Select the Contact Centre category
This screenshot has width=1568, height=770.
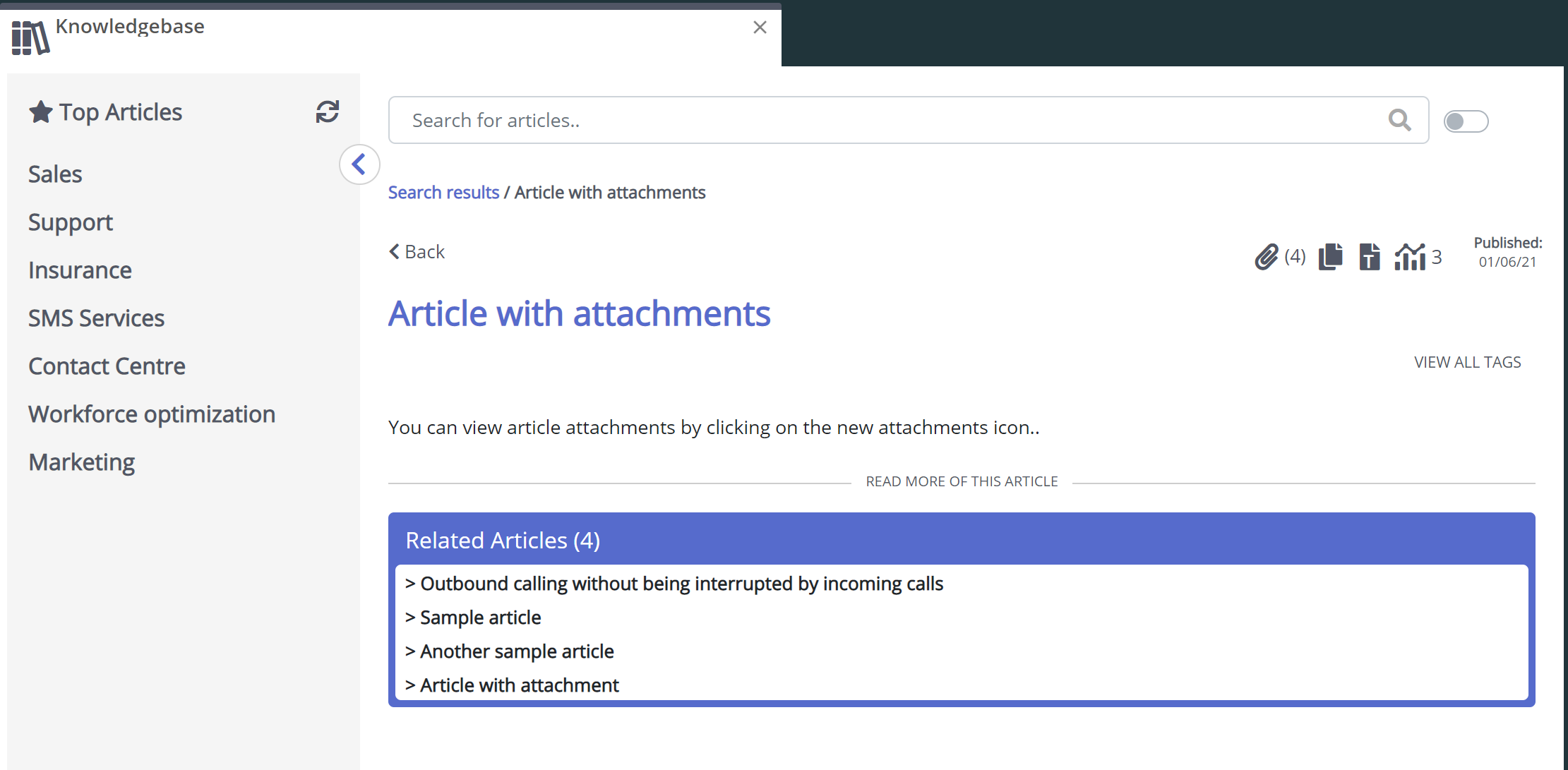(107, 366)
